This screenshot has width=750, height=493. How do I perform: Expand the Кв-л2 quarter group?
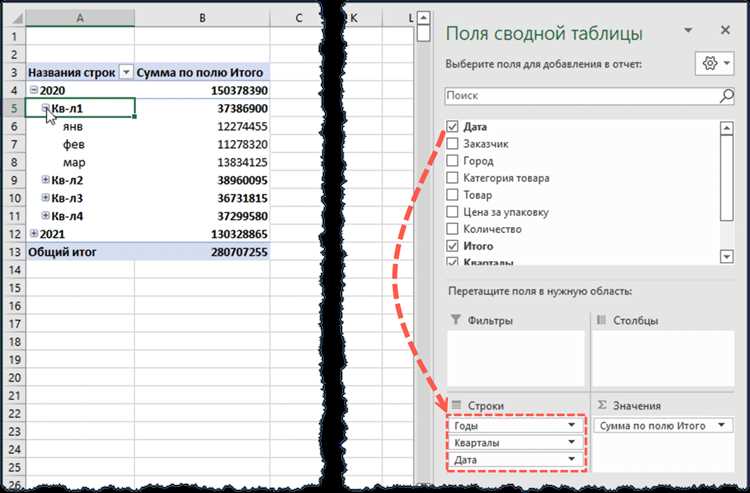[x=45, y=180]
